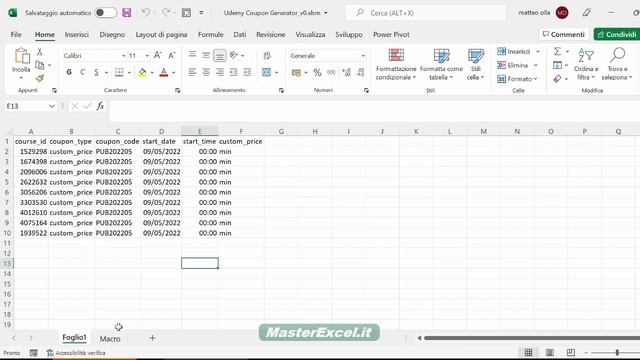Increase indent
640x360 pixels.
pyautogui.click(x=247, y=72)
